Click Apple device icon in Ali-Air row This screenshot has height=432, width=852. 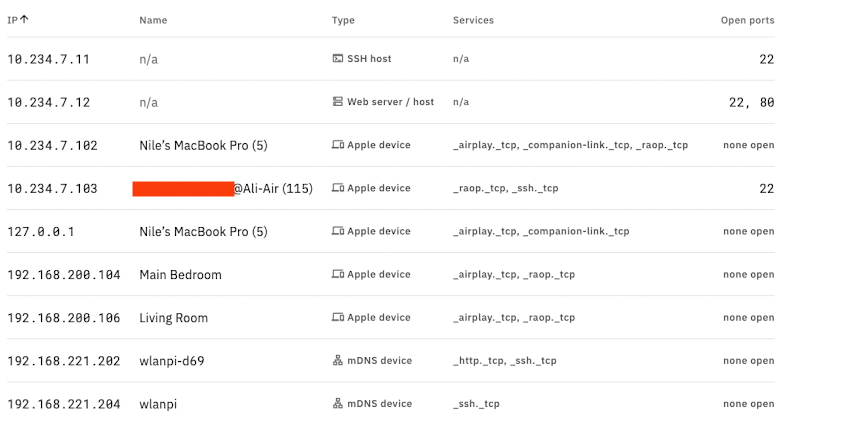coord(337,188)
